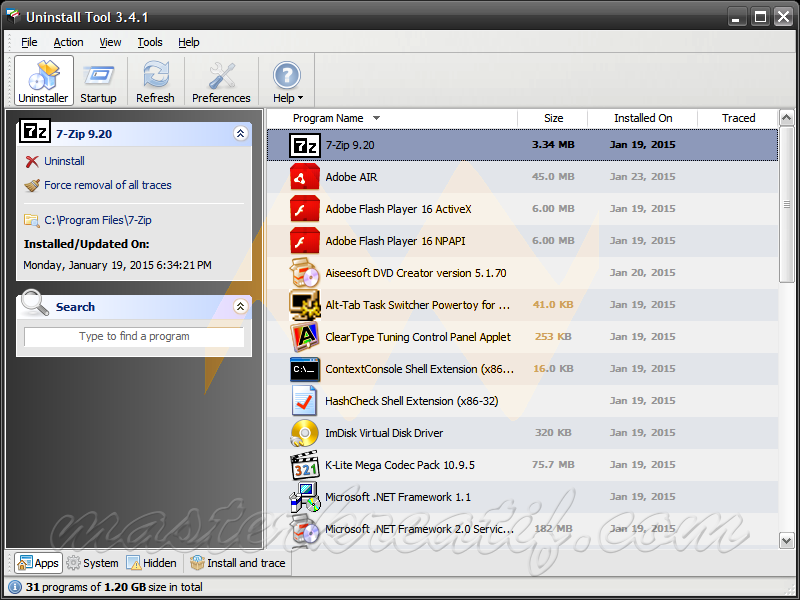Select the Adobe AIR icon

[x=305, y=177]
